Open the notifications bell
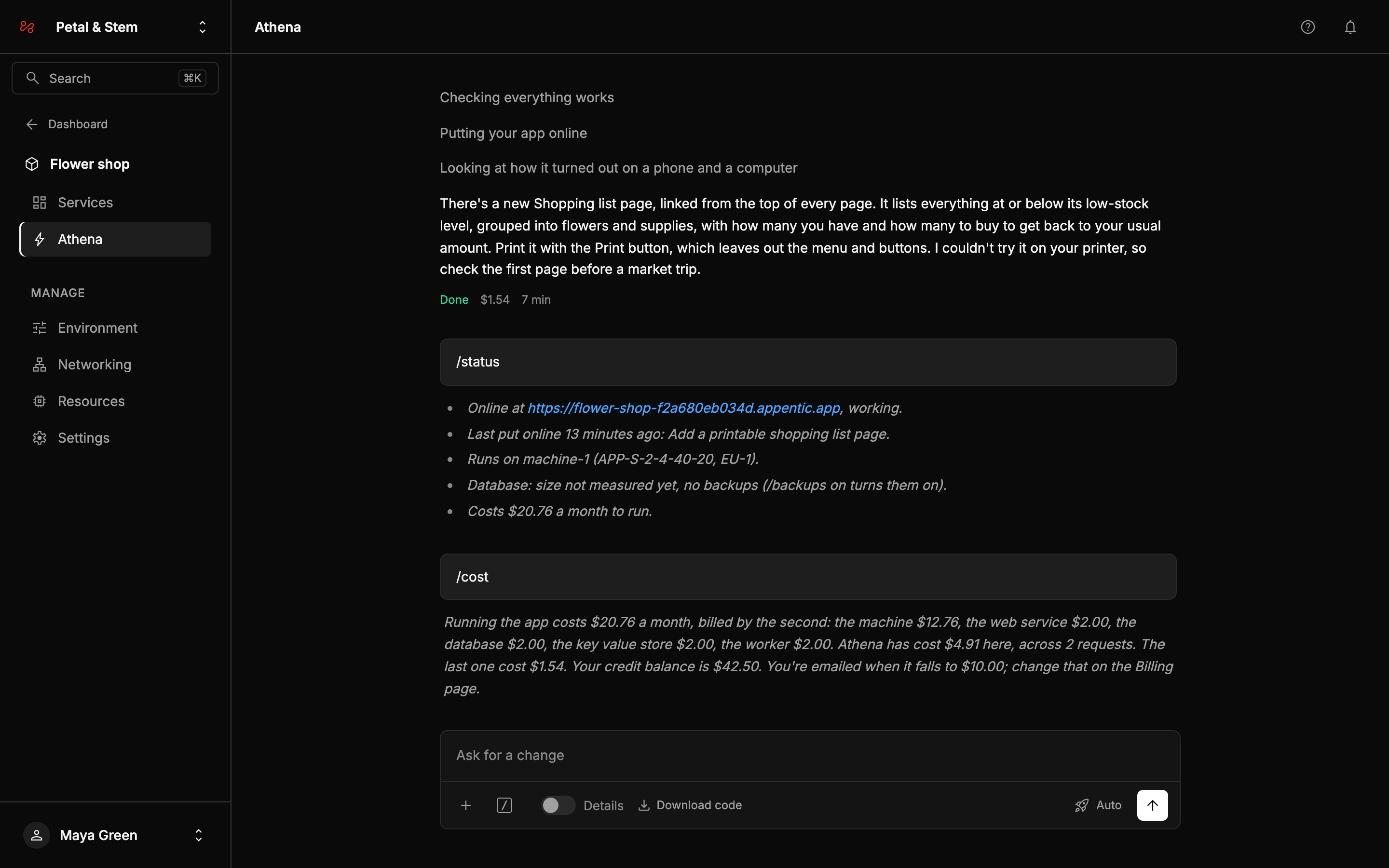Screen dimensions: 1389x868 1350,27
